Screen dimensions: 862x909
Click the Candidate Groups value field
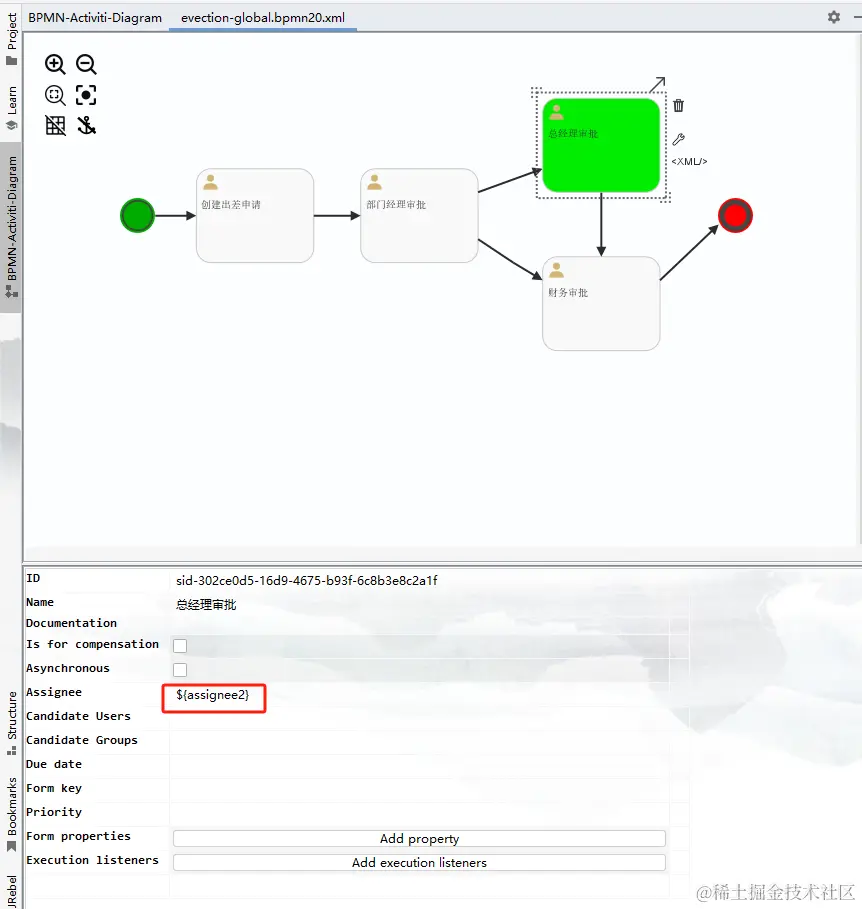point(419,741)
